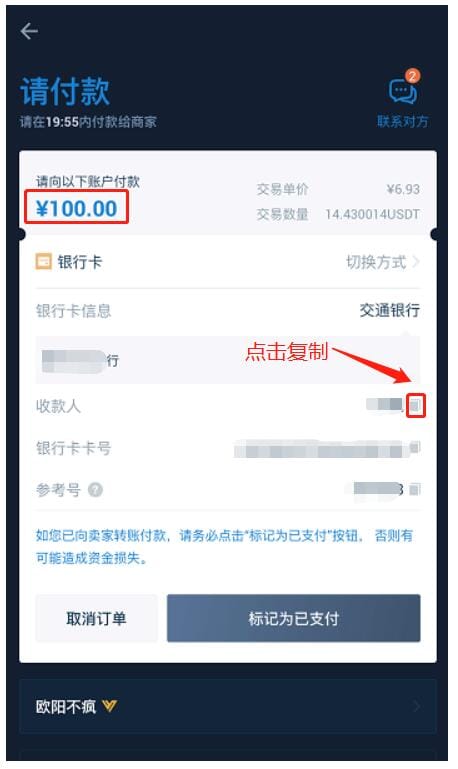Open merchant 欧阳不疯 details chevron
This screenshot has width=458, height=769.
416,706
